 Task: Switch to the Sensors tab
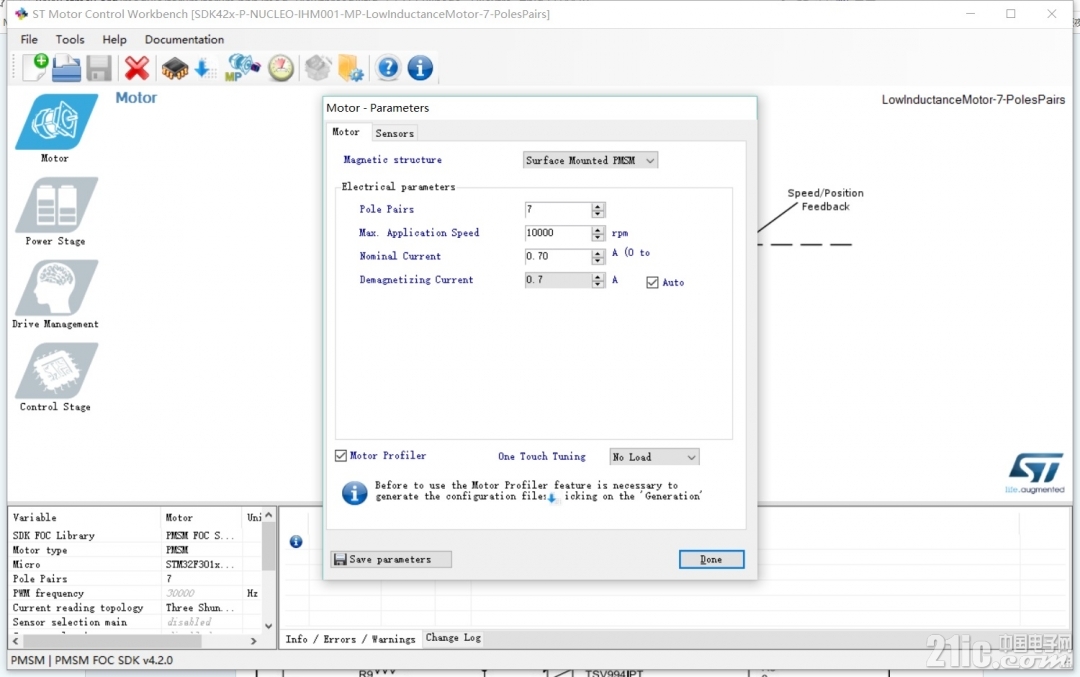tap(395, 133)
